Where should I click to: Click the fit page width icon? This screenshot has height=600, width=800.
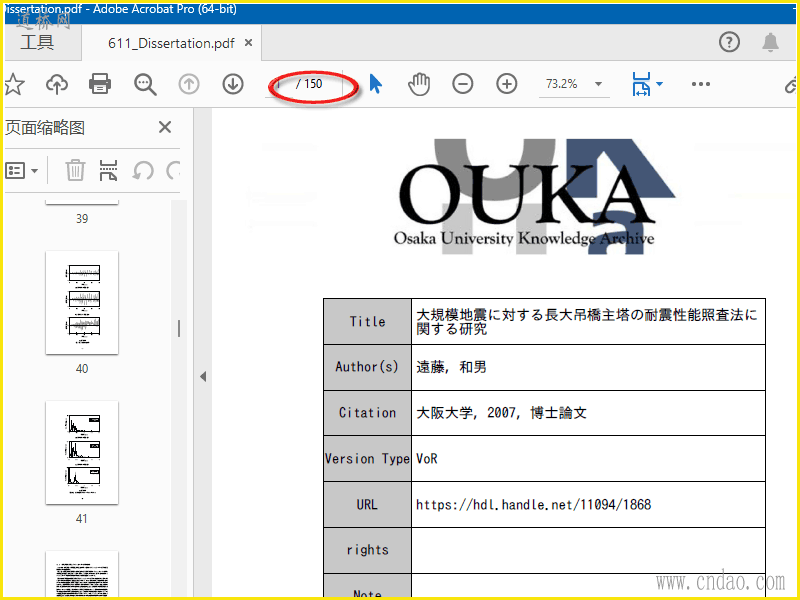click(641, 84)
